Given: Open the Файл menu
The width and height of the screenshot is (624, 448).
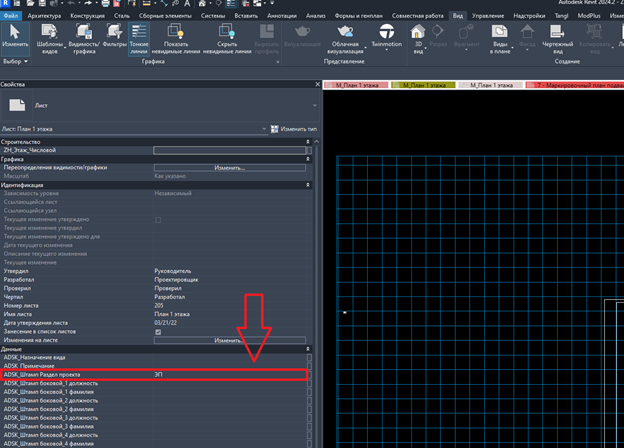Looking at the screenshot, I should (x=11, y=16).
